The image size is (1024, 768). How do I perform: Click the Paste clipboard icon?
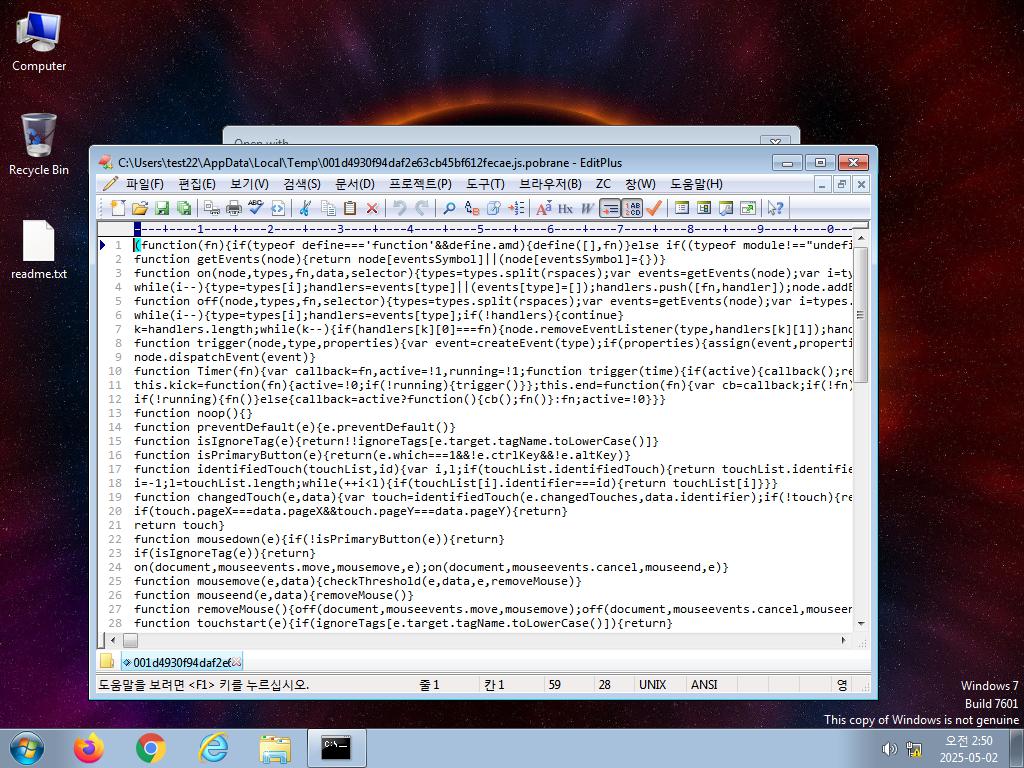350,208
